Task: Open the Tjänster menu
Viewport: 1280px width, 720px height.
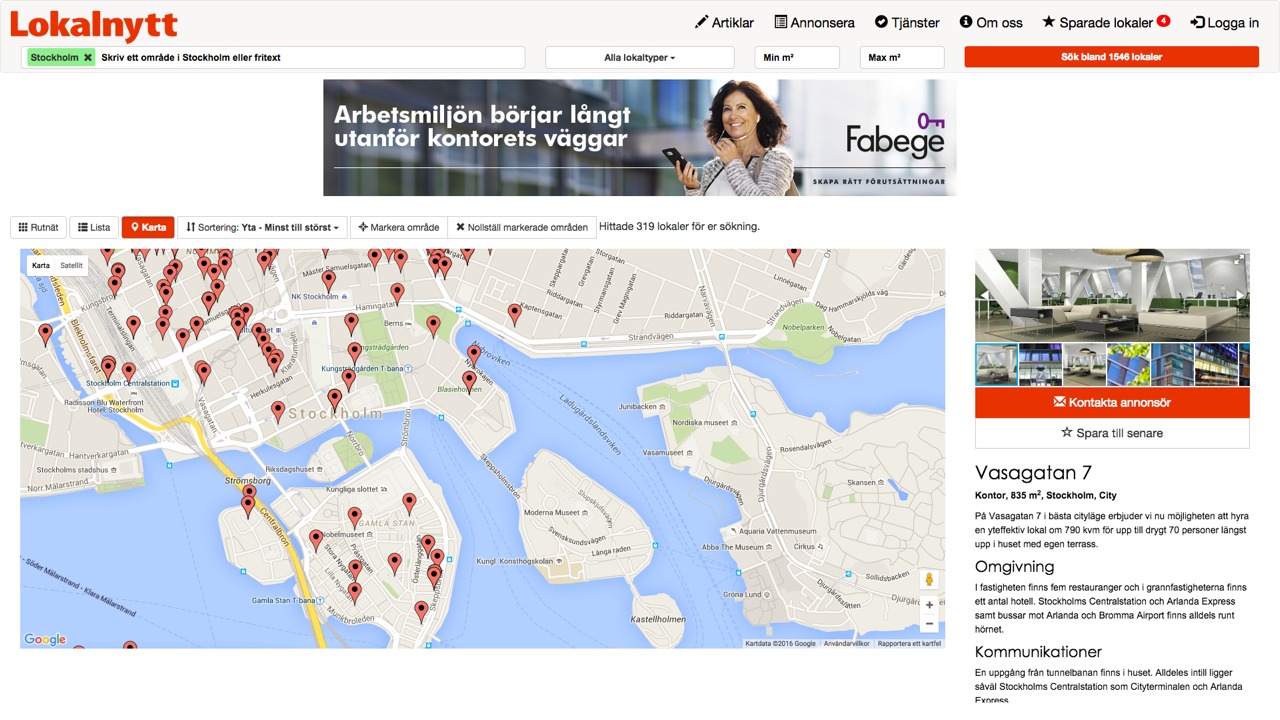Action: tap(907, 22)
